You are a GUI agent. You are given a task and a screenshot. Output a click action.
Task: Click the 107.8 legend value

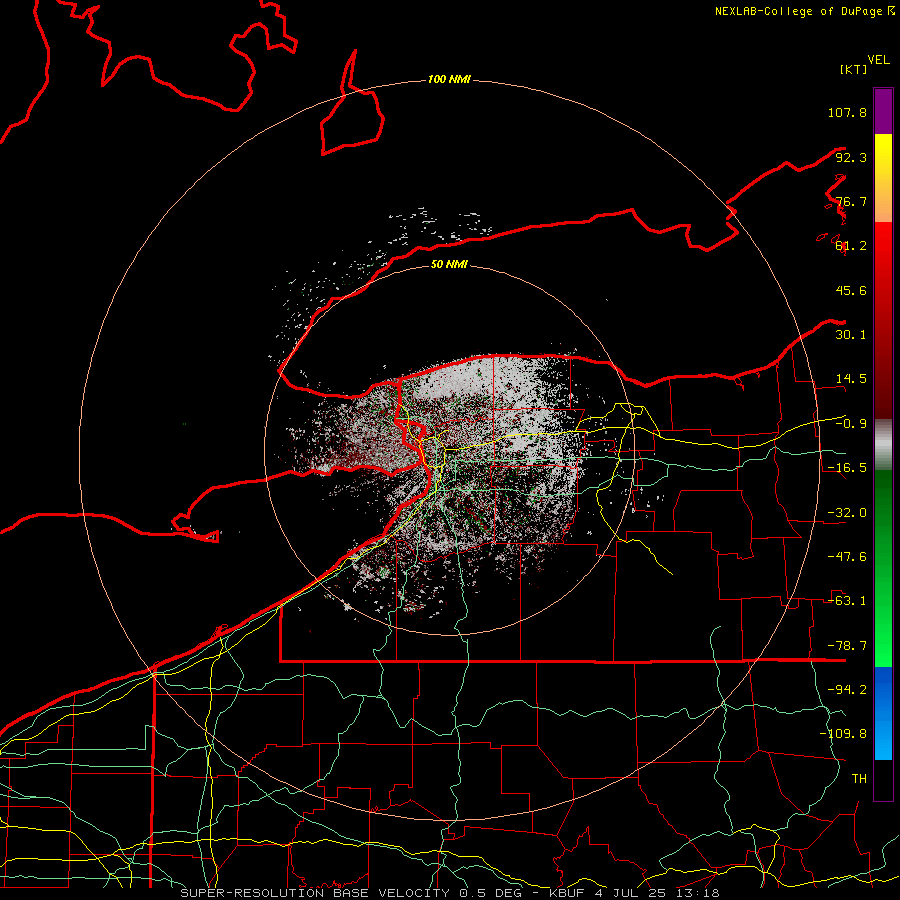point(847,112)
